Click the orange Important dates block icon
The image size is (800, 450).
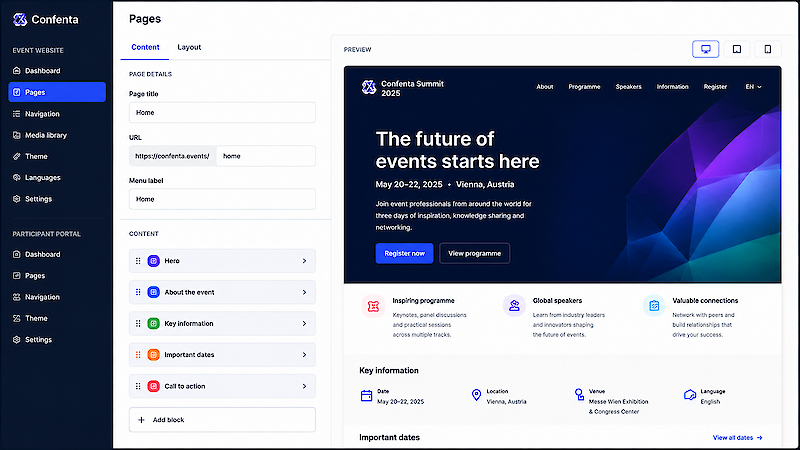154,355
